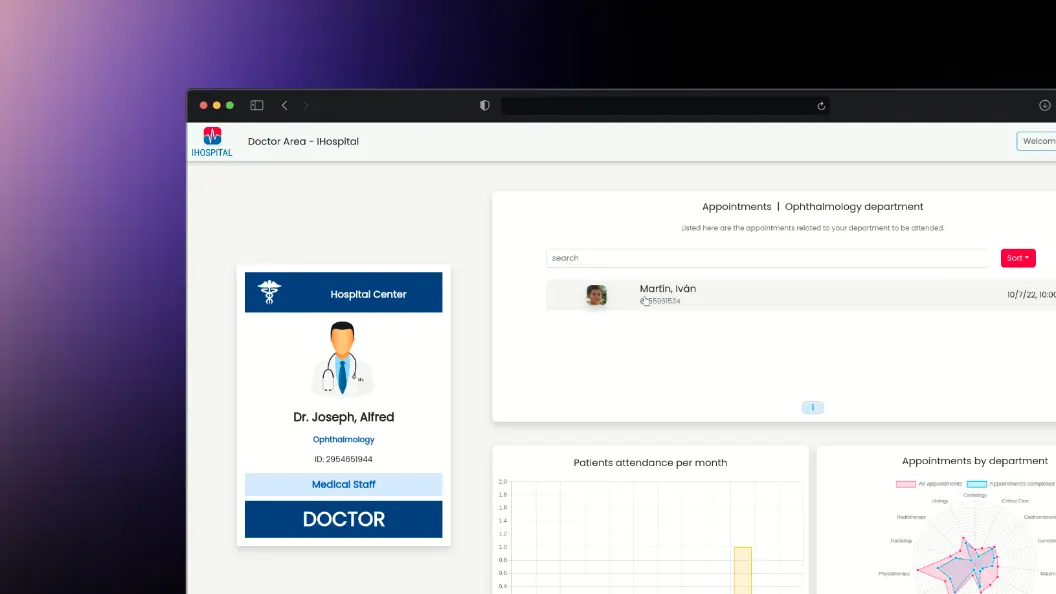
Task: Click the back navigation arrow in the browser
Action: tap(284, 105)
